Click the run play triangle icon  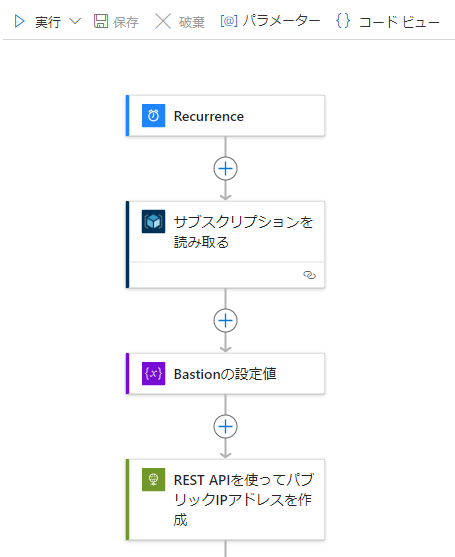pyautogui.click(x=19, y=21)
